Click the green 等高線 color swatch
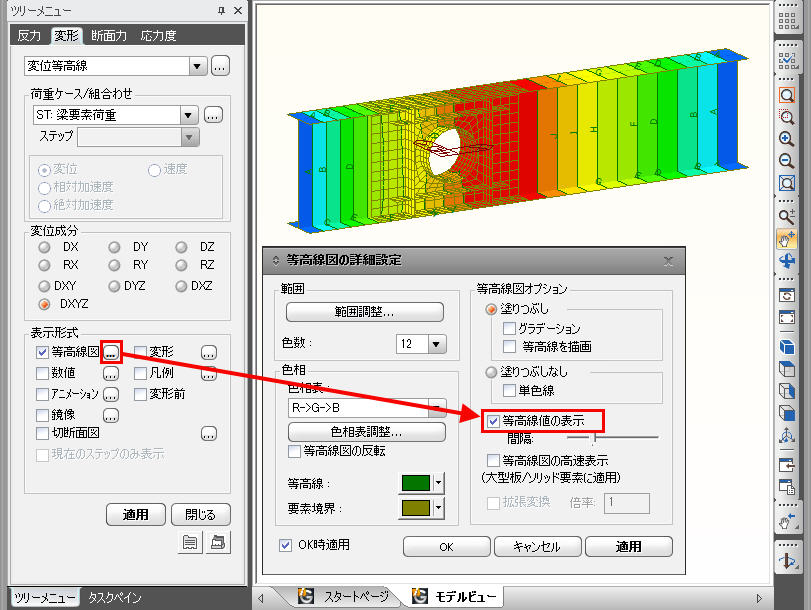This screenshot has width=811, height=610. 413,484
